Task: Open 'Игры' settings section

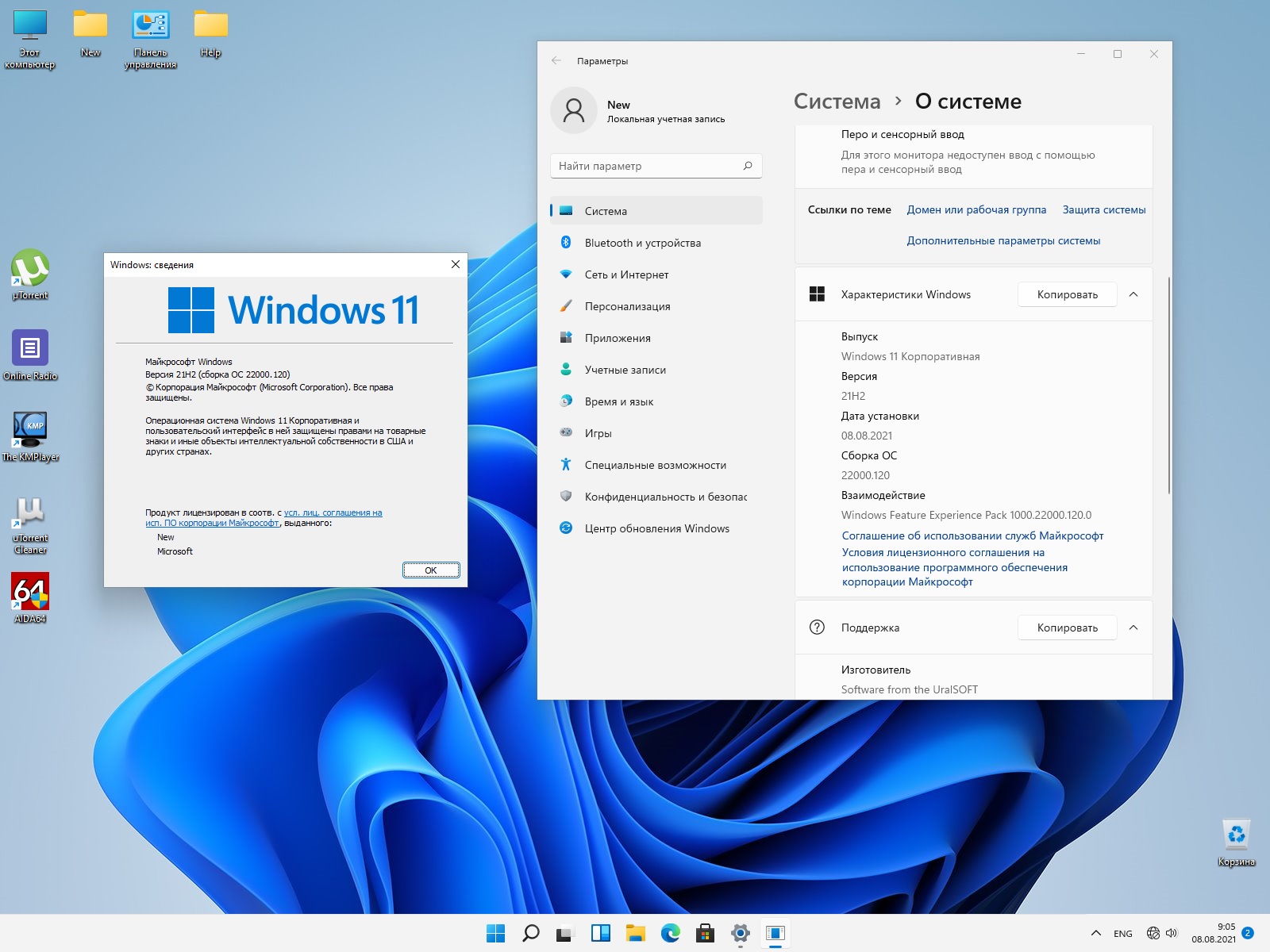Action: (x=656, y=433)
